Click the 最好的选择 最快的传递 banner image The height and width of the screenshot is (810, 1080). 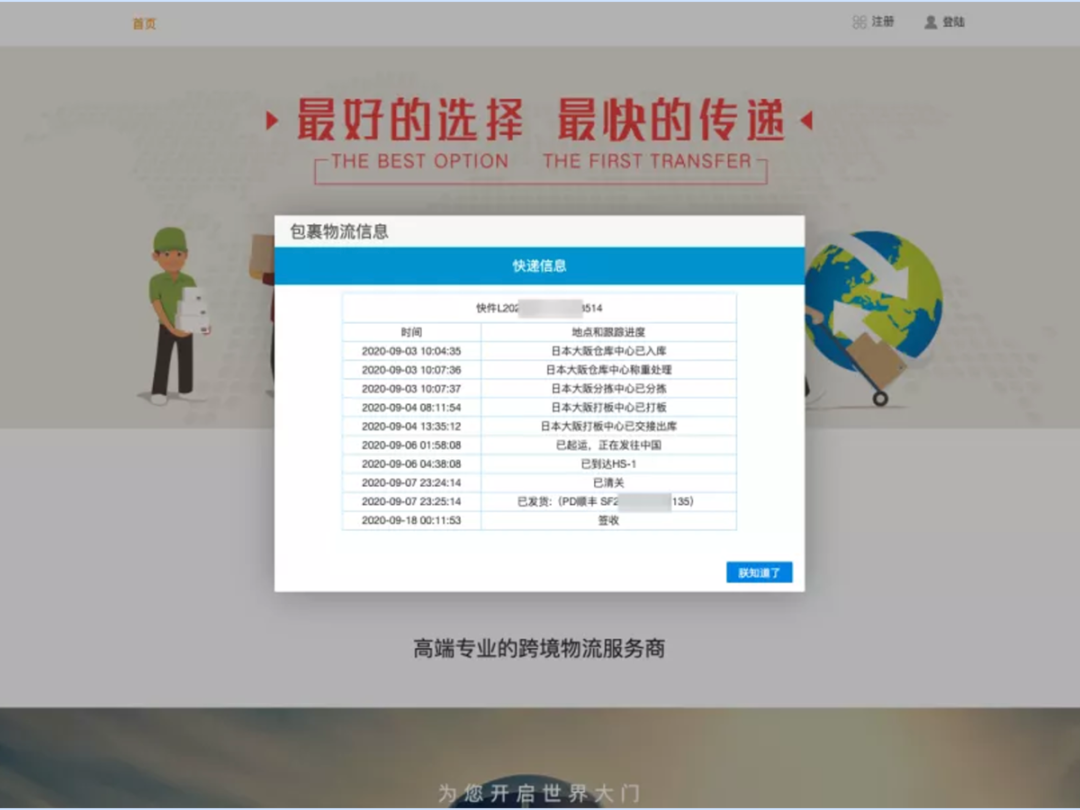click(x=540, y=139)
